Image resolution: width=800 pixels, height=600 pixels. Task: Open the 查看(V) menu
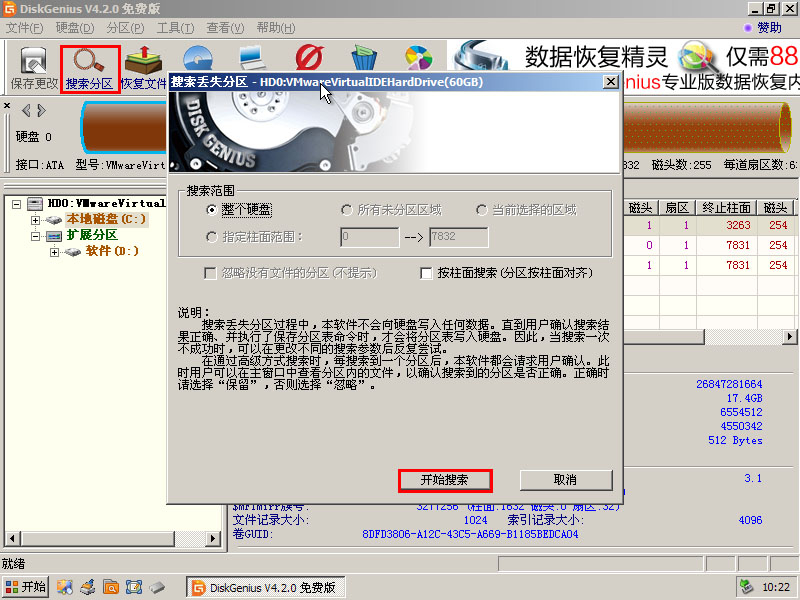226,28
